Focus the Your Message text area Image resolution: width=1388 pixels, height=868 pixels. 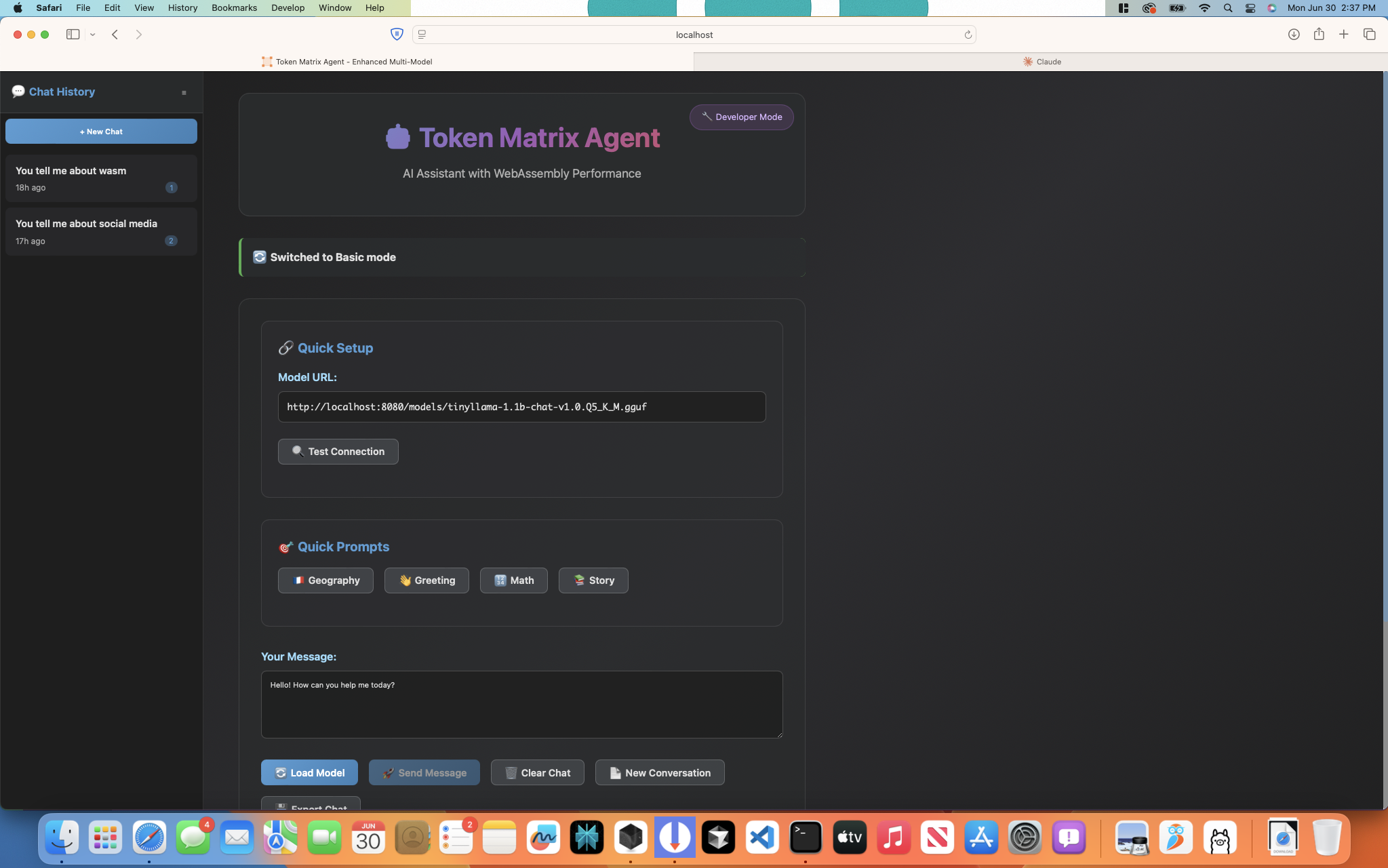521,705
